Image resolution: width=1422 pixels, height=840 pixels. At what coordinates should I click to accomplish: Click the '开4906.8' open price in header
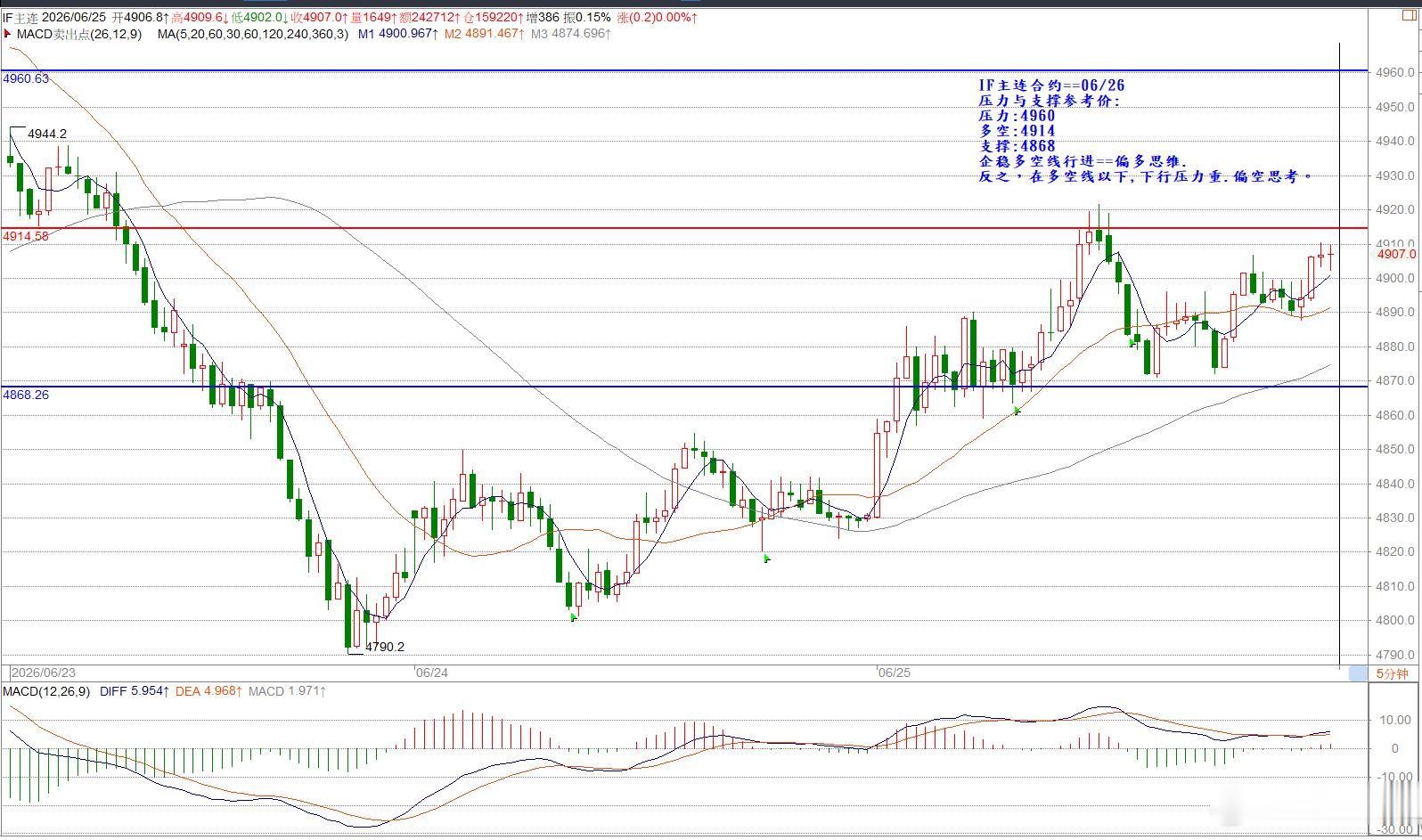[x=140, y=18]
